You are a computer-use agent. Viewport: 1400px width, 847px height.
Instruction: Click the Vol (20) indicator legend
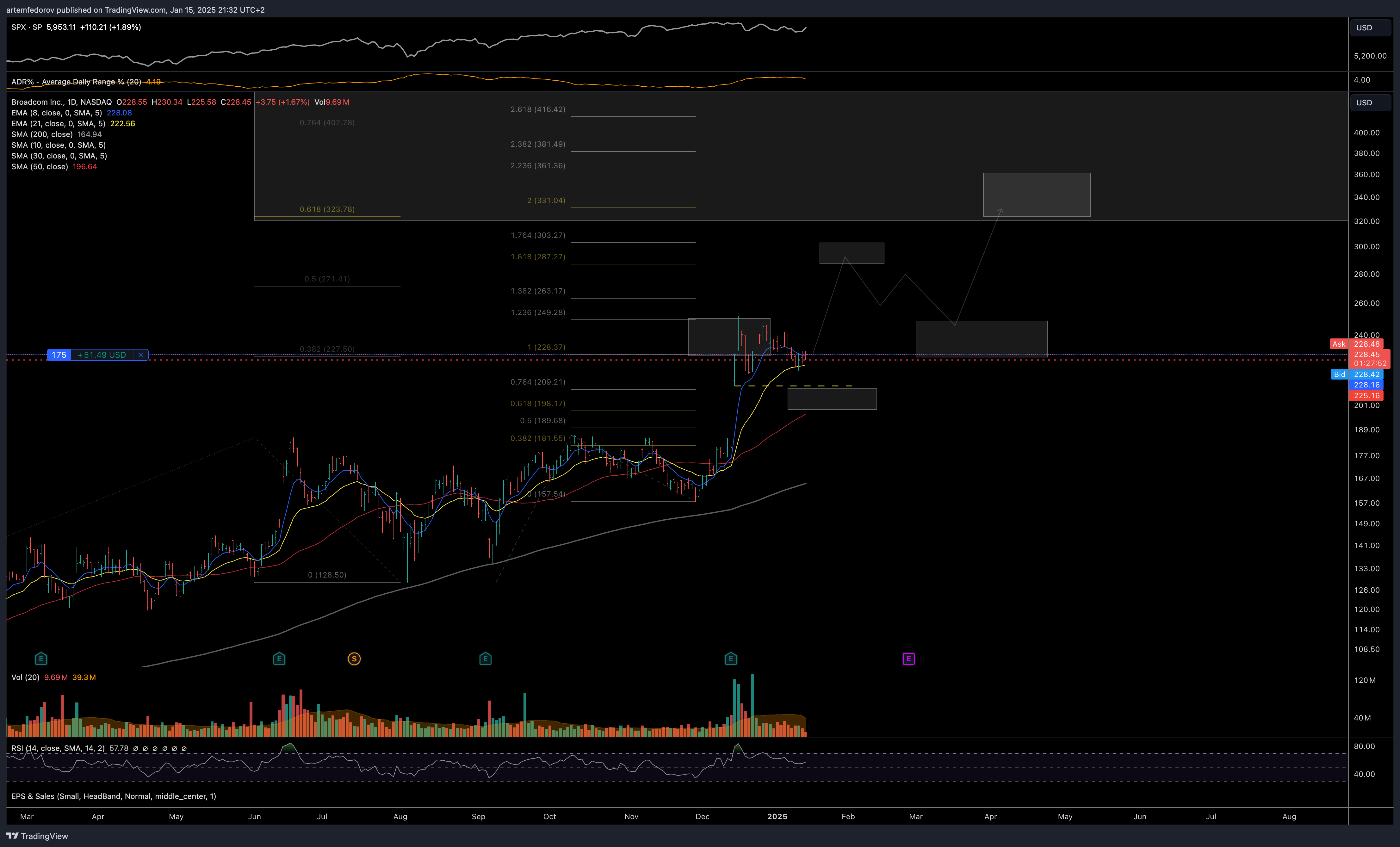pyautogui.click(x=25, y=677)
